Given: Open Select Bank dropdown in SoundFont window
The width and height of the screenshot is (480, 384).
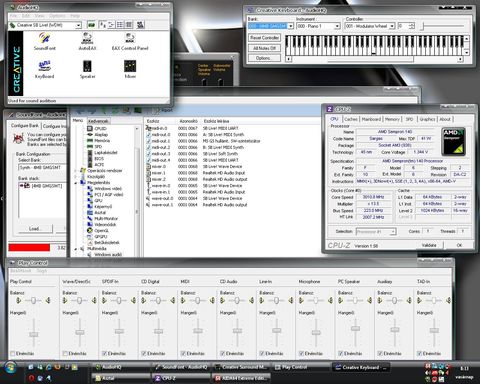Looking at the screenshot, I should [x=42, y=168].
